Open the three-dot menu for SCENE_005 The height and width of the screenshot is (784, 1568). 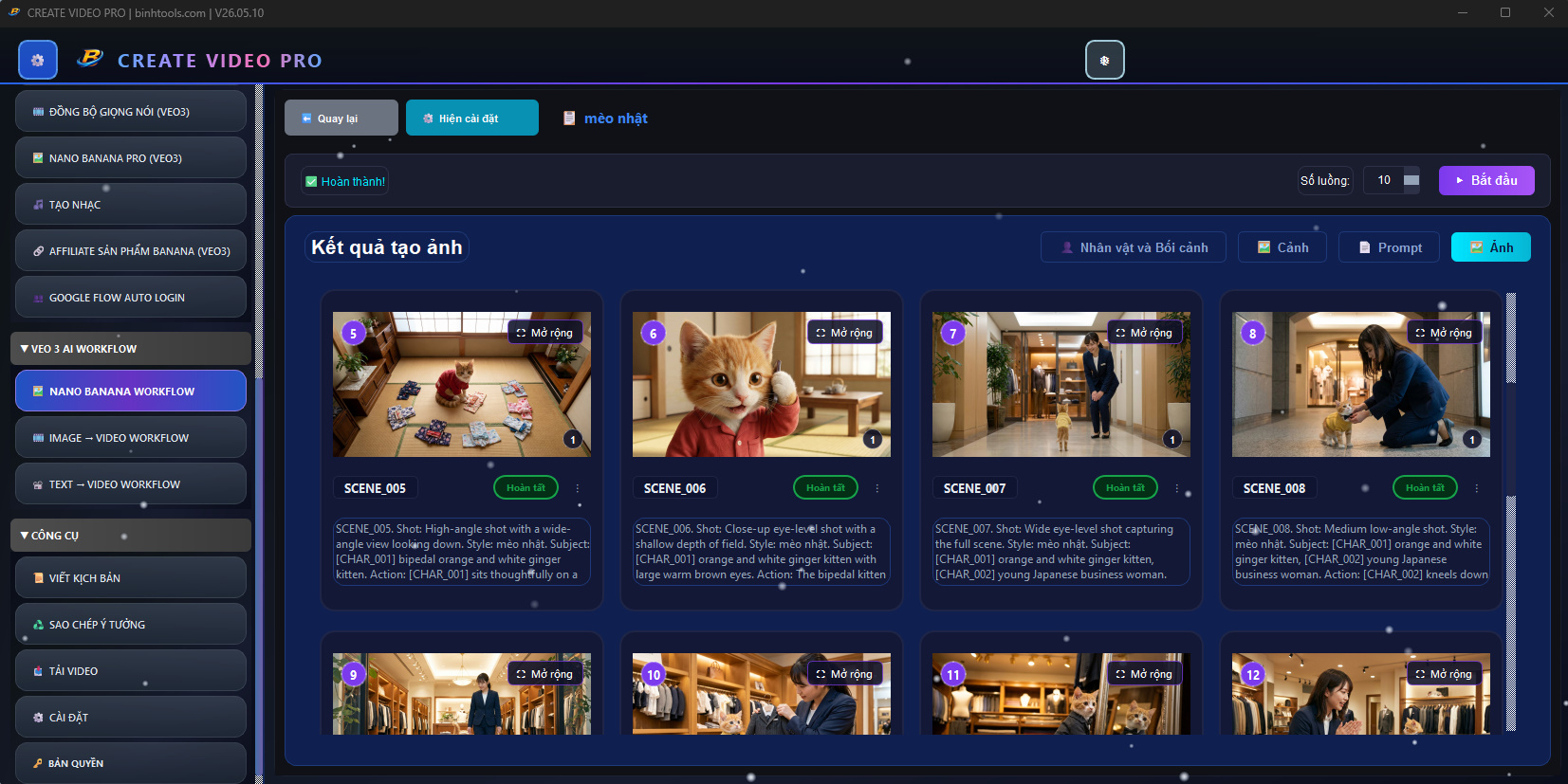(x=578, y=488)
